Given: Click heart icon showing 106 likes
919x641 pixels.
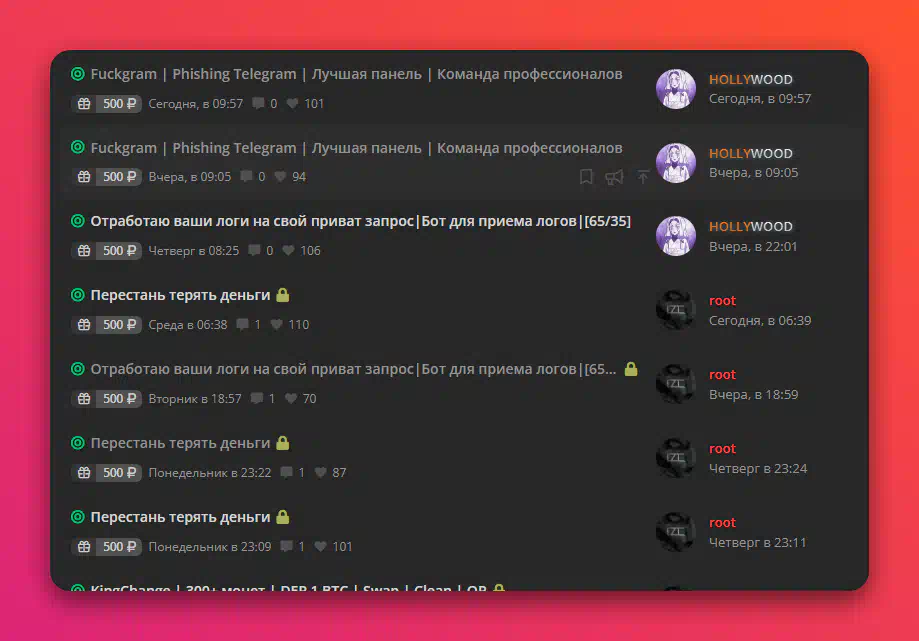Looking at the screenshot, I should click(288, 251).
